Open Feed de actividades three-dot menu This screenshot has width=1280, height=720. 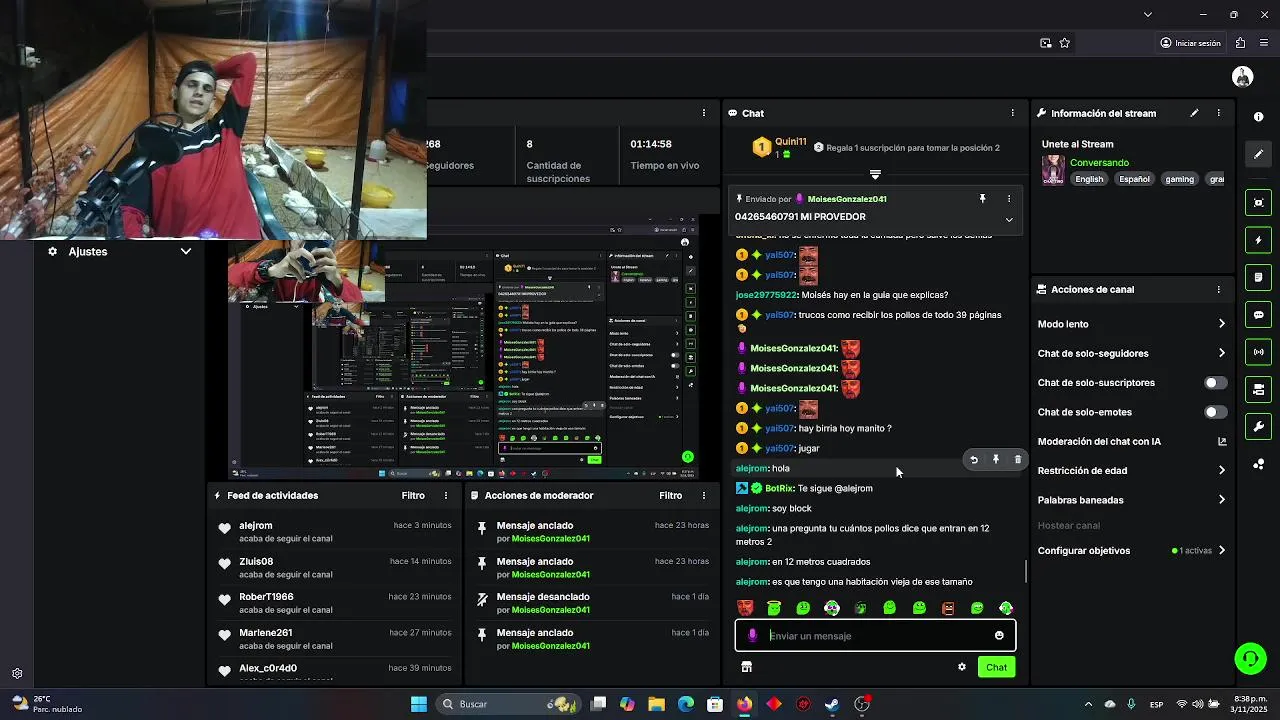[x=446, y=496]
